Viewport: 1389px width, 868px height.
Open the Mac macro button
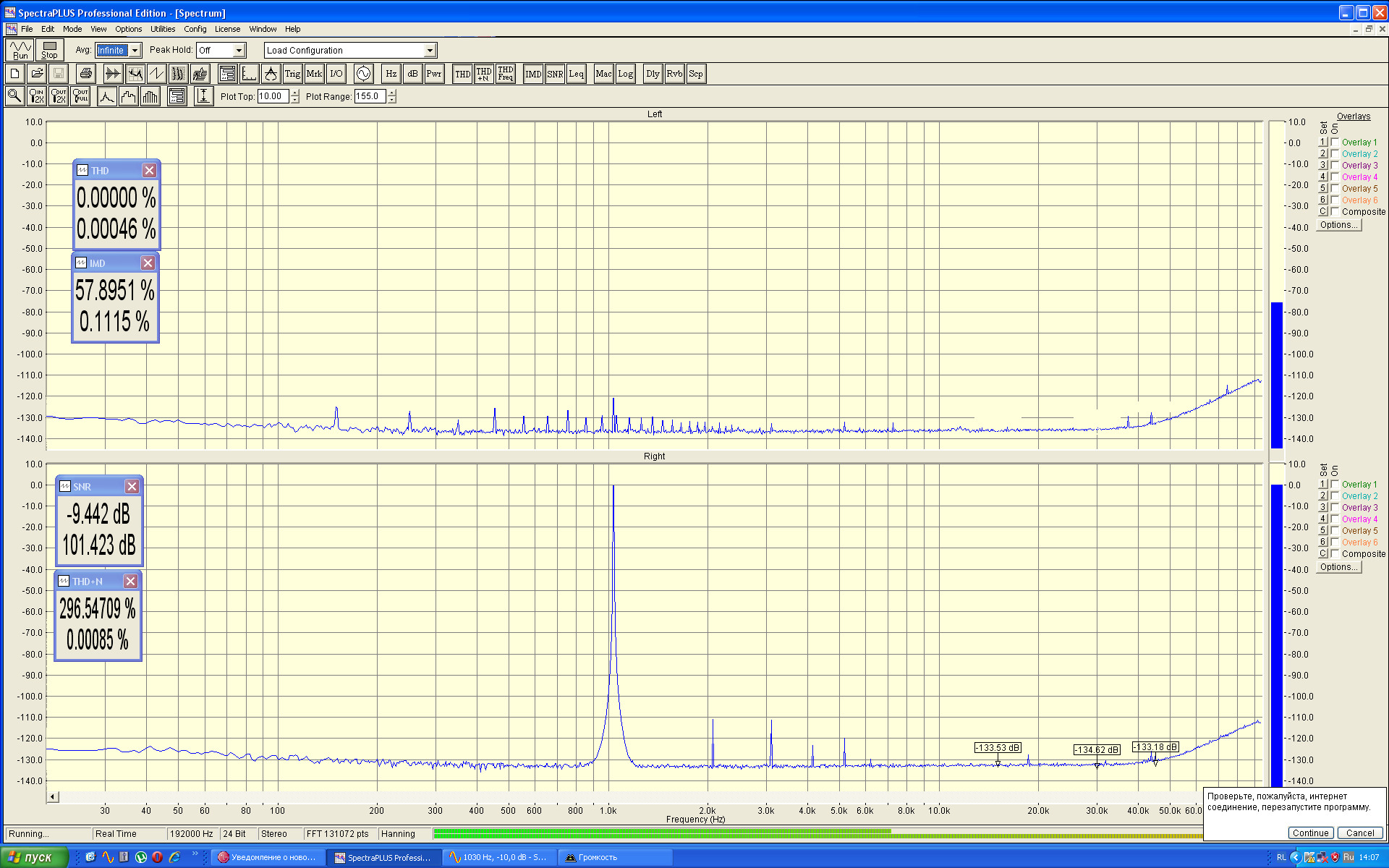(603, 74)
